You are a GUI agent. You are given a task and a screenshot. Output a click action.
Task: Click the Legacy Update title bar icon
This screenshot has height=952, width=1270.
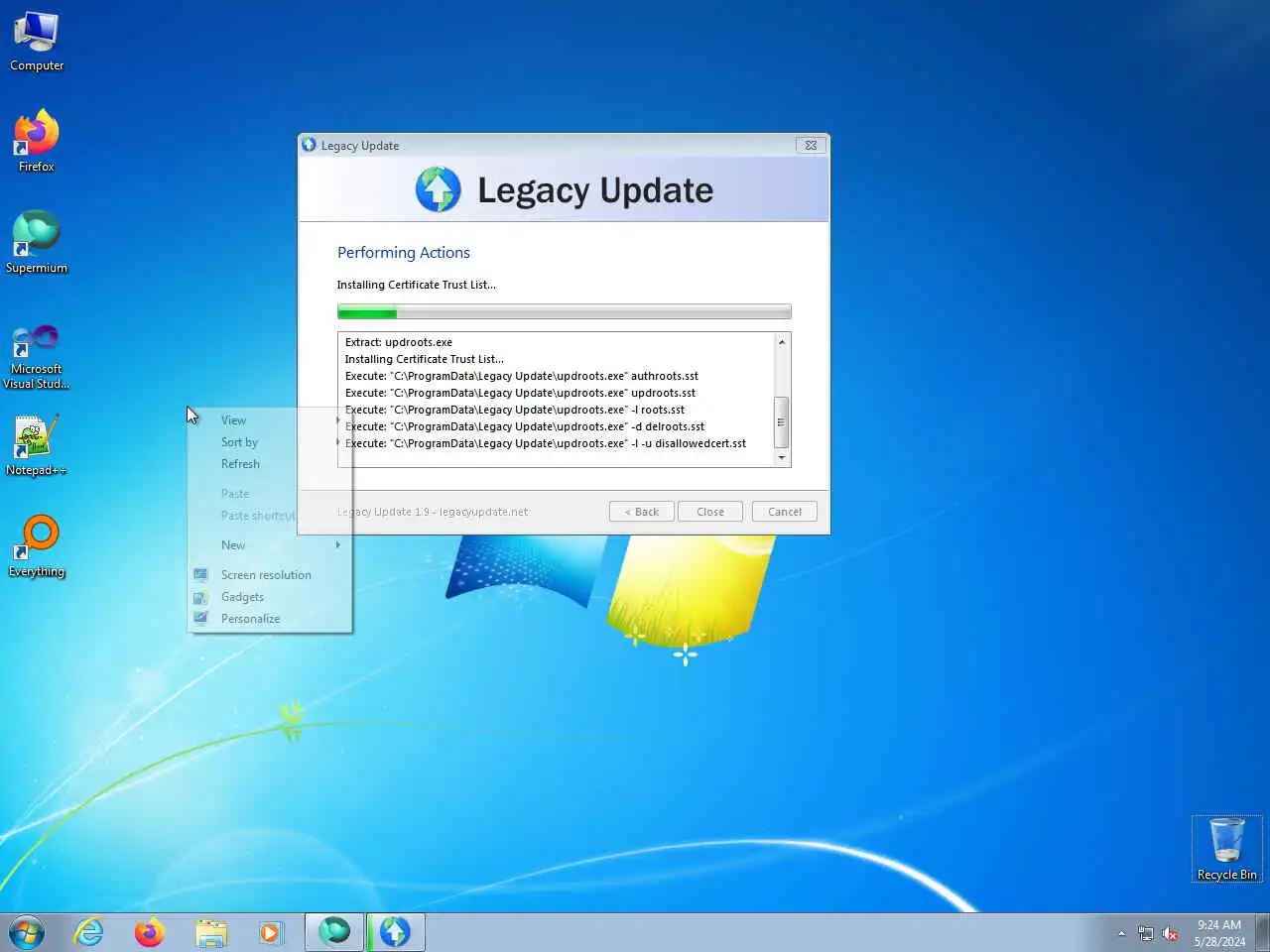pyautogui.click(x=310, y=145)
